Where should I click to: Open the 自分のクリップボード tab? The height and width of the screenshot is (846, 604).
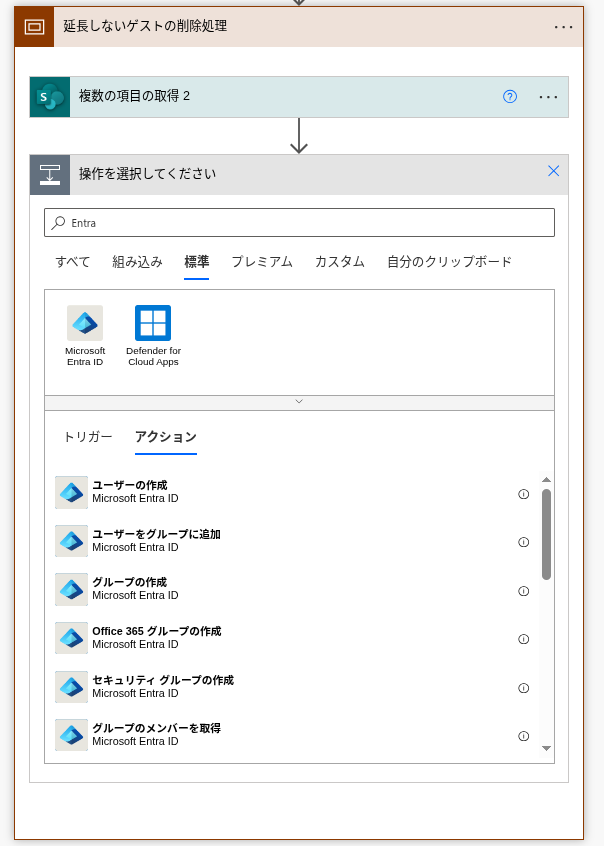click(x=449, y=262)
